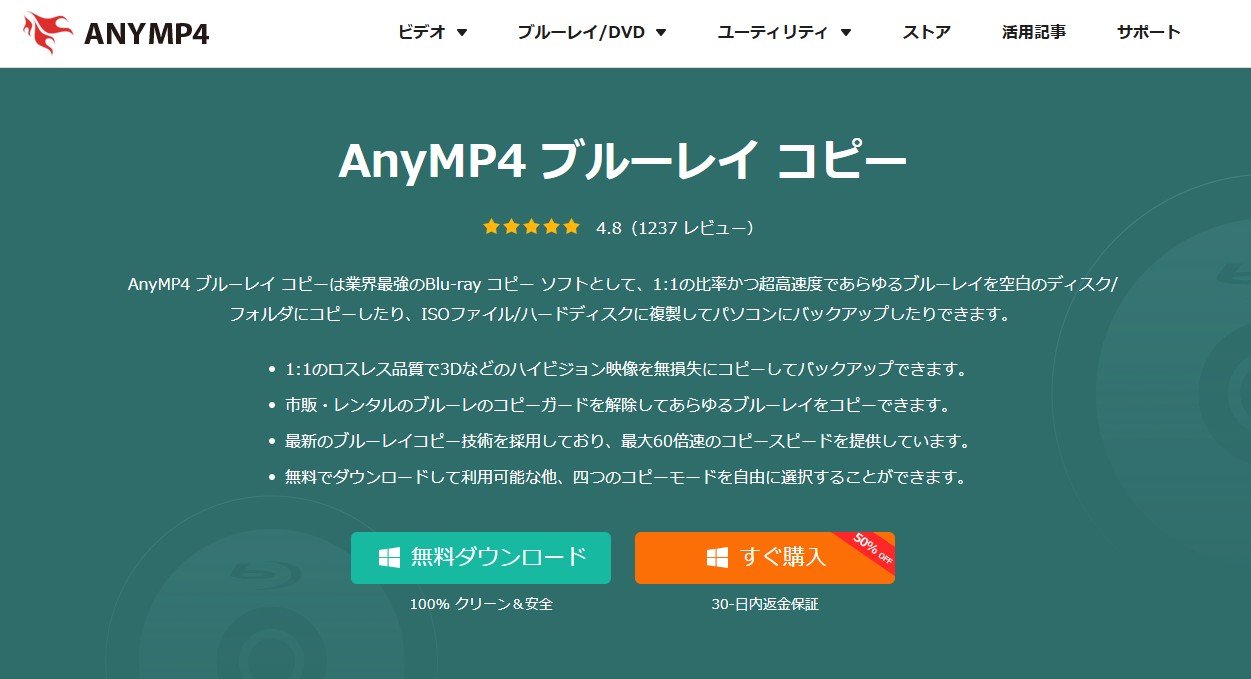Click the description paragraph starting AnyMP4 ブルーレイ コピーは
Screen dimensions: 1251x679
(x=623, y=298)
